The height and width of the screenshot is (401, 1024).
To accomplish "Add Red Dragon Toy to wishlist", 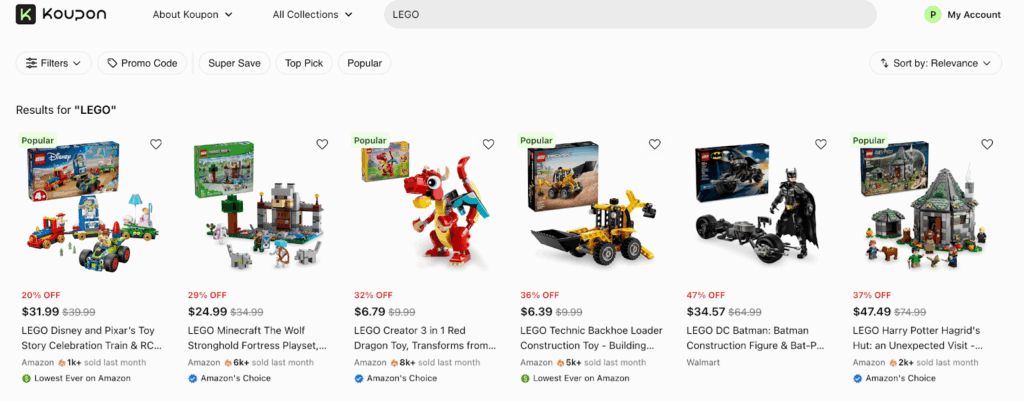I will point(488,144).
